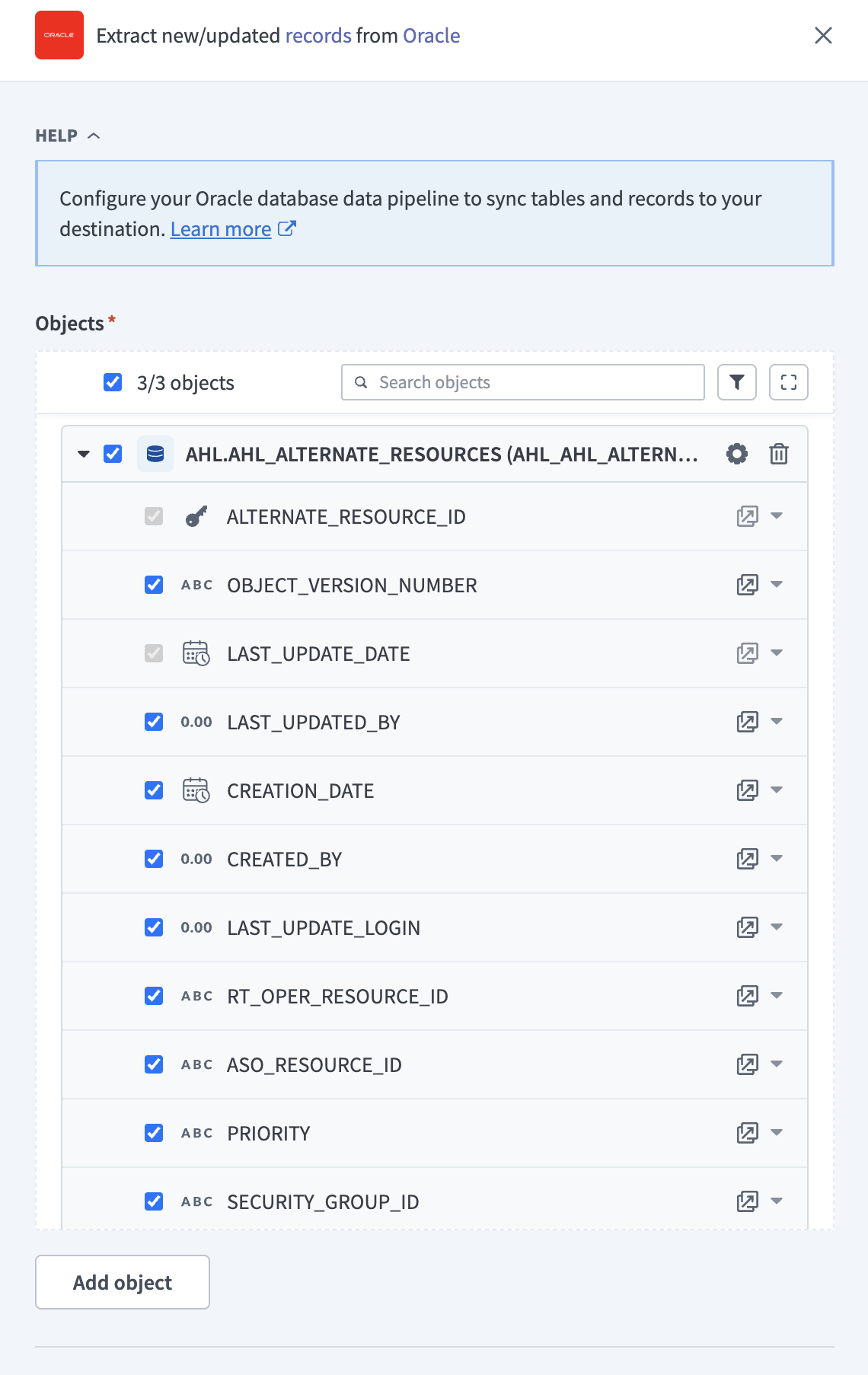Screen dimensions: 868x1375
Task: Click the Oracle logo icon in the header
Action: click(59, 35)
